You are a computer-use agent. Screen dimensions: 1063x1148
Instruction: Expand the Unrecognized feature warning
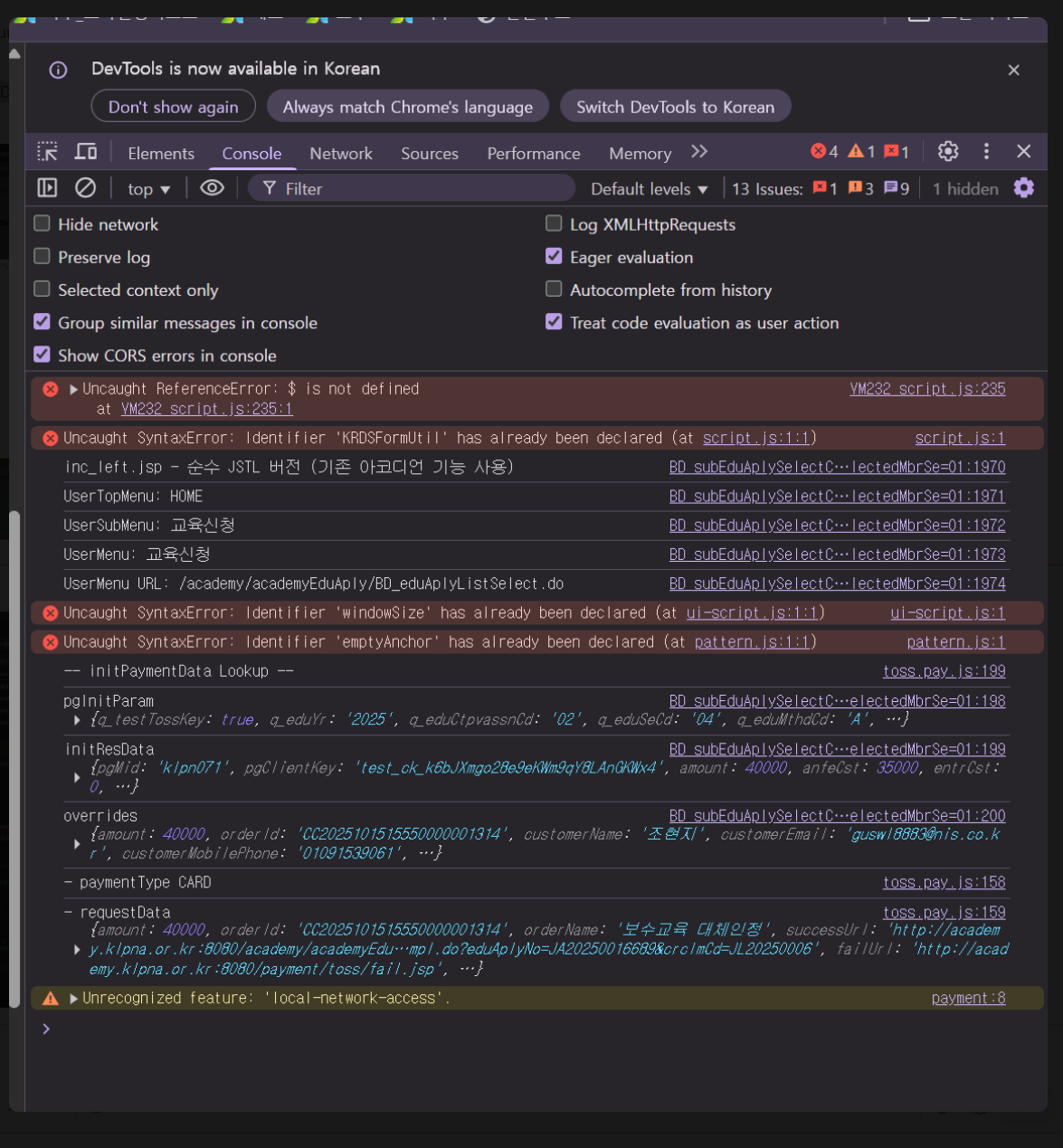coord(74,999)
